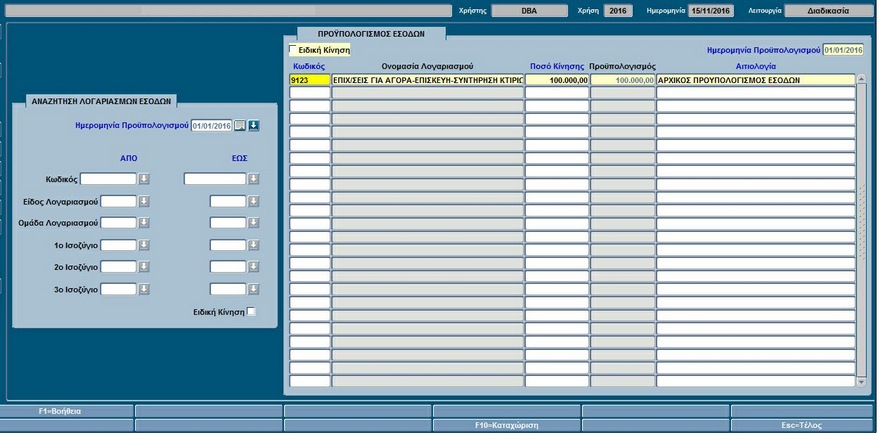883x433 pixels.
Task: Click the Ημερομηνία field showing 15/11/2016
Action: (711, 11)
